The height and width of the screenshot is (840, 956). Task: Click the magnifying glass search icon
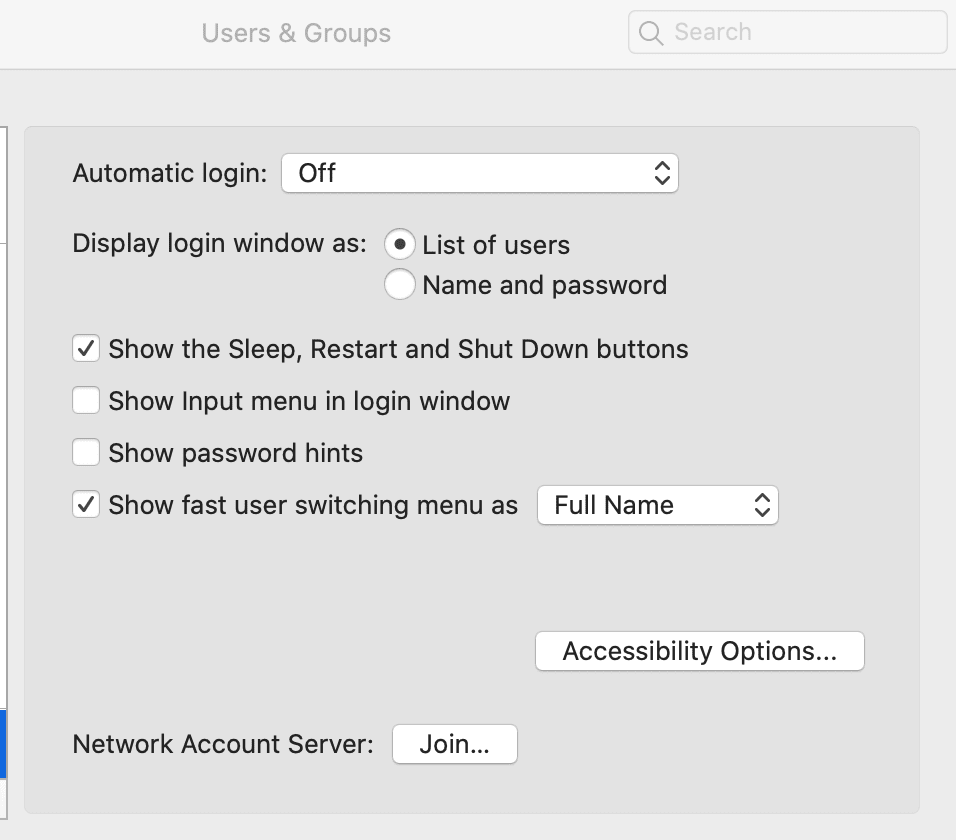(651, 33)
